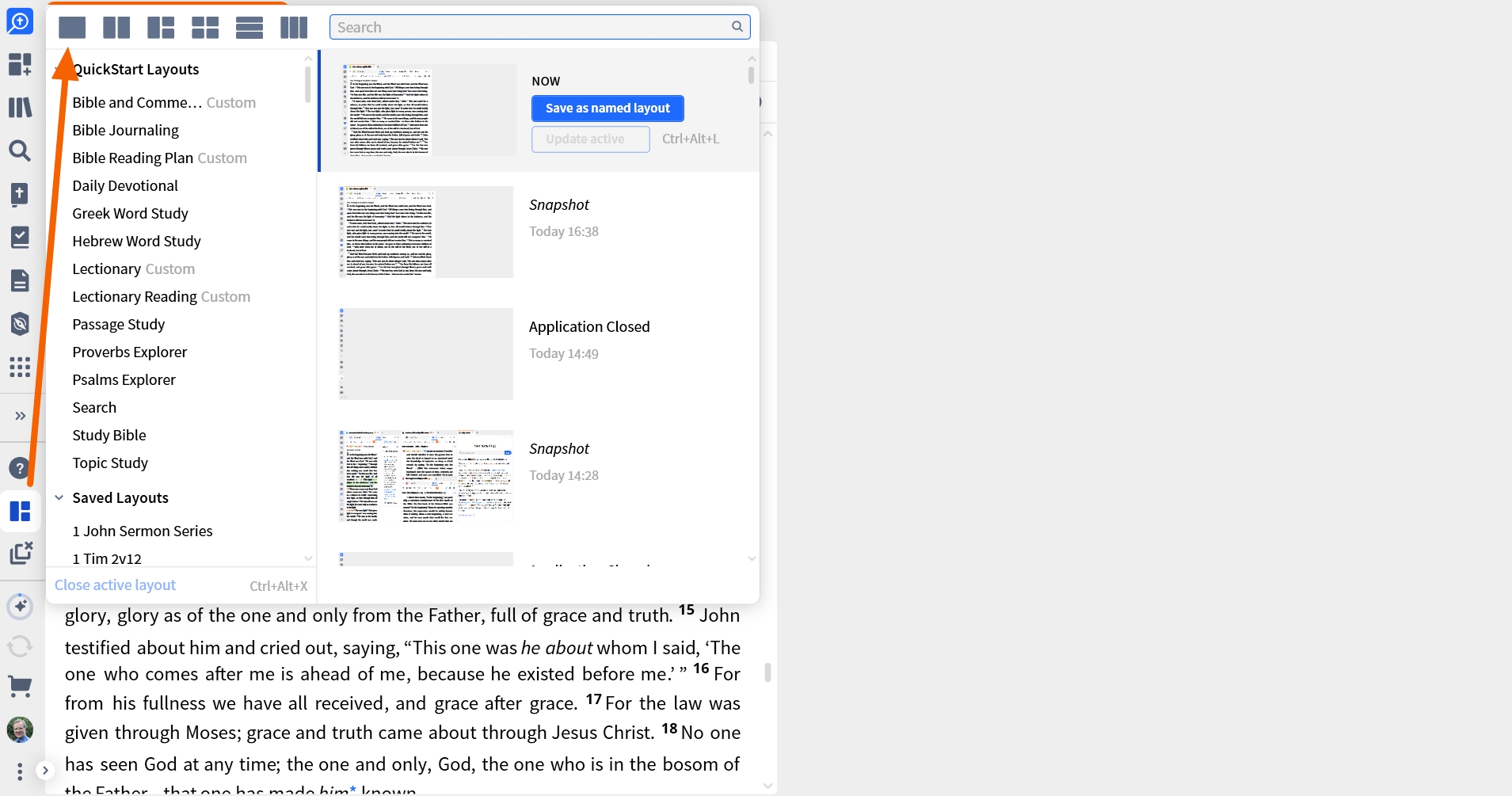
Task: Open the Daily Devotional layout
Action: click(125, 185)
